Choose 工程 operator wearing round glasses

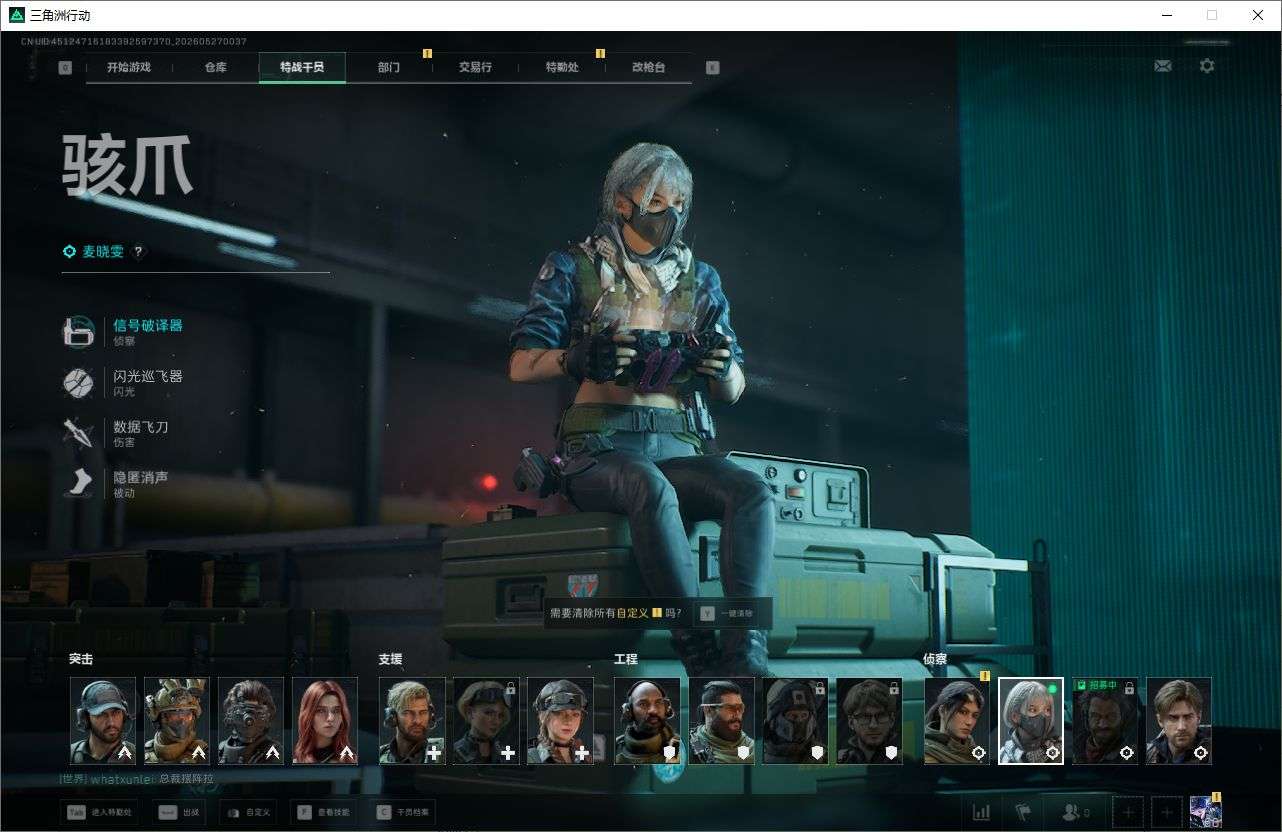point(869,721)
